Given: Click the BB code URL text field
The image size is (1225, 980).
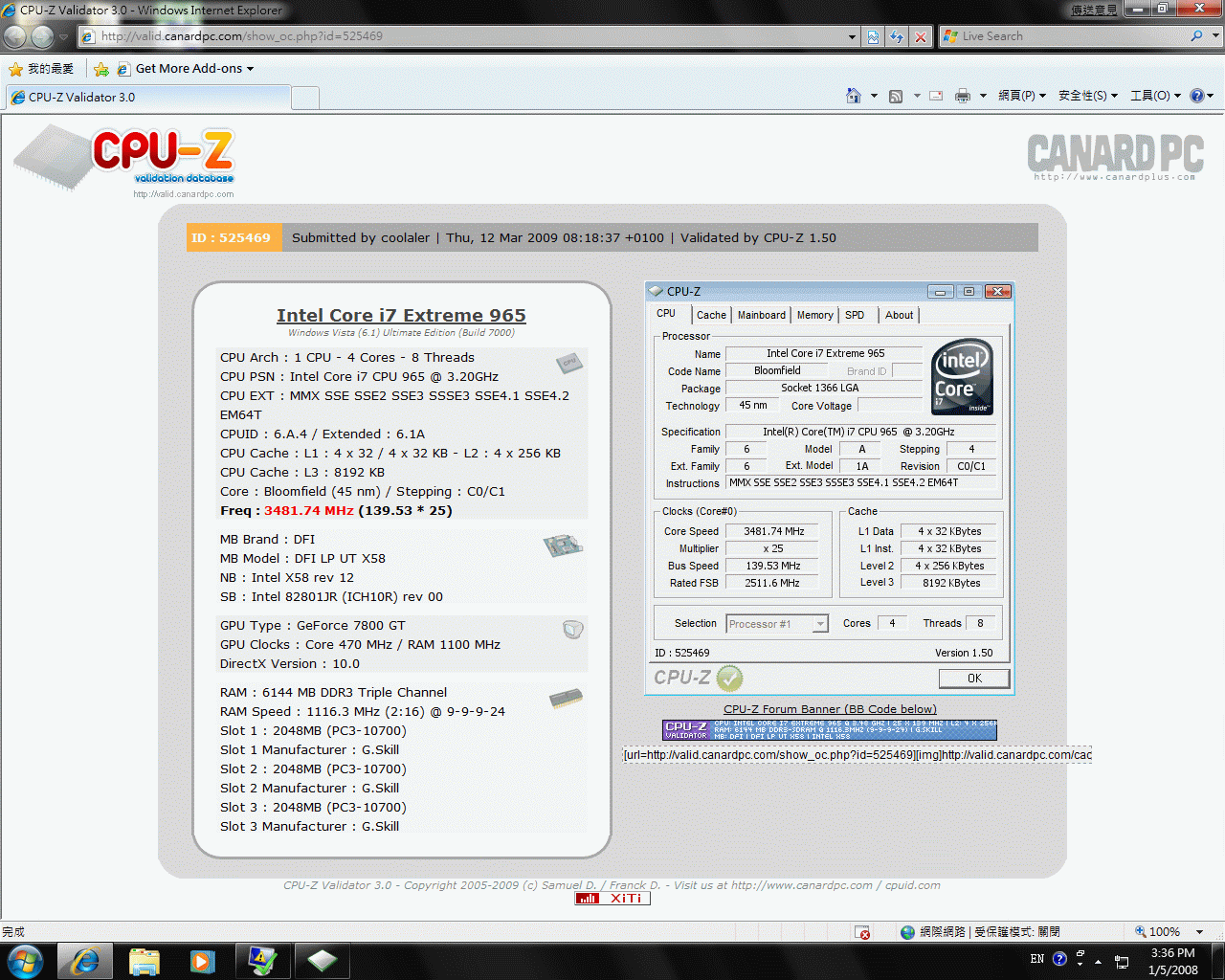Looking at the screenshot, I should 857,755.
